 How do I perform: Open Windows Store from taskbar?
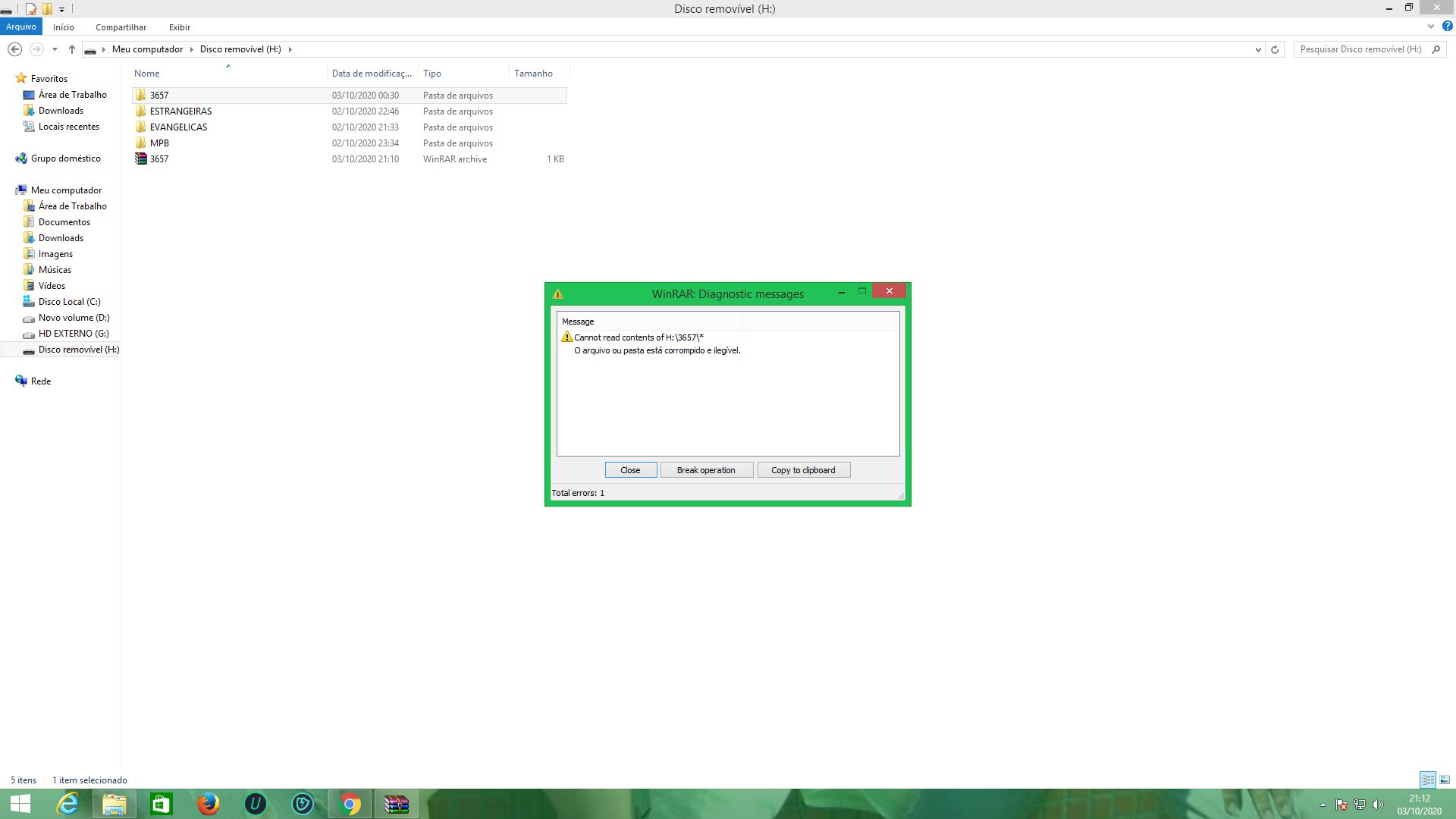162,804
